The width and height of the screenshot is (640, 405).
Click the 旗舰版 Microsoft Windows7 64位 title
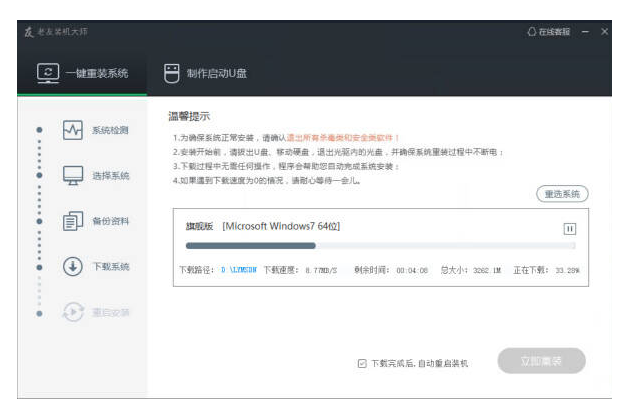click(262, 226)
